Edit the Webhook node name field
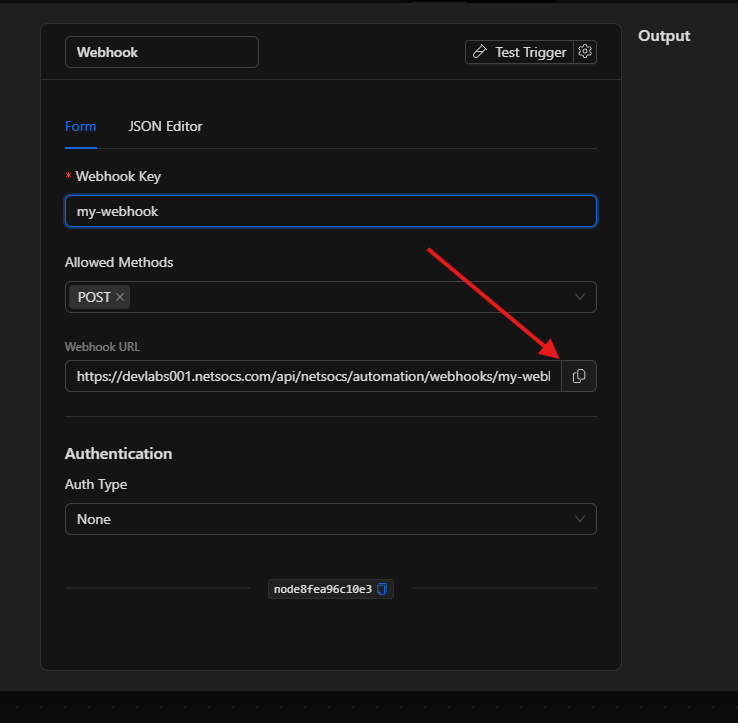The height and width of the screenshot is (723, 738). tap(161, 52)
